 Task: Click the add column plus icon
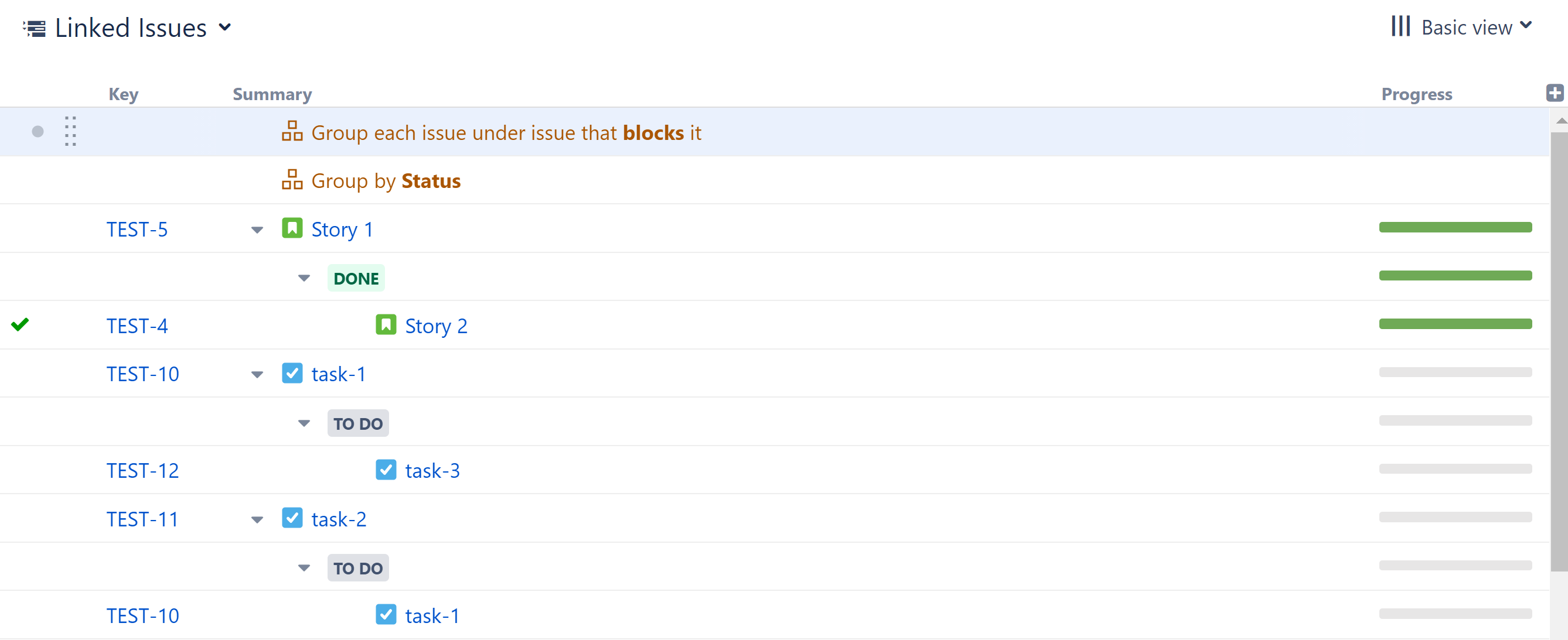pyautogui.click(x=1554, y=93)
